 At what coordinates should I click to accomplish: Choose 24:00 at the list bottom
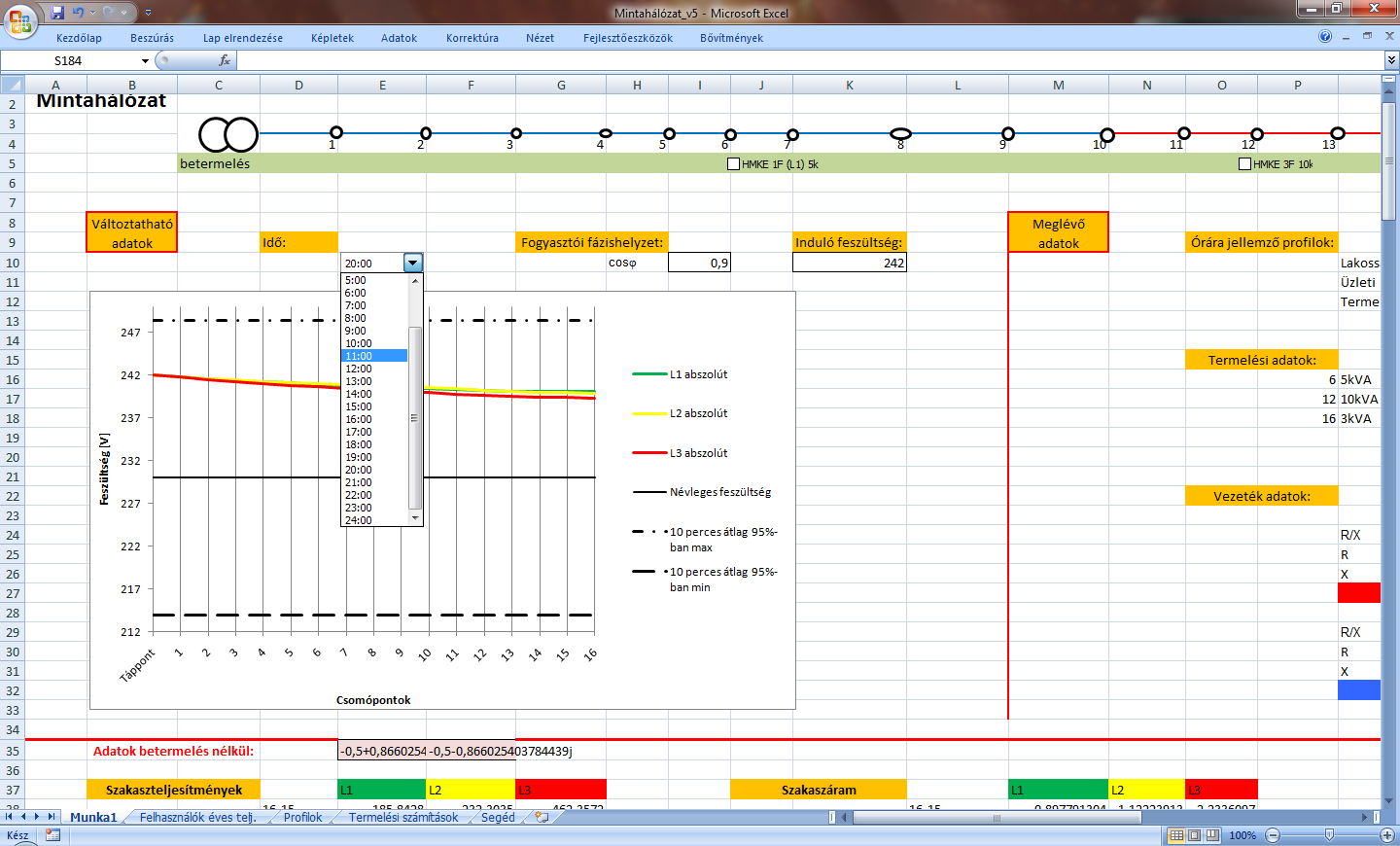pos(374,520)
